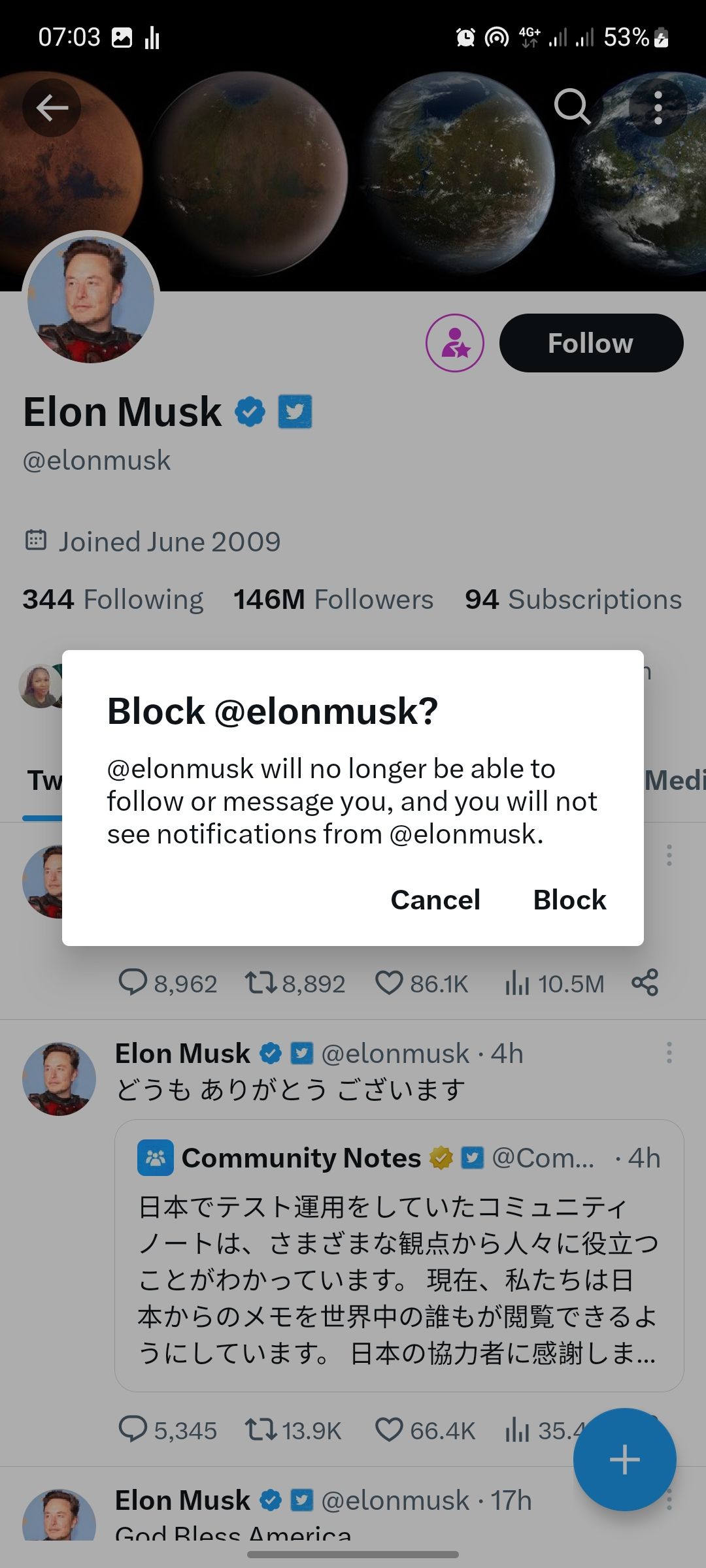Open the search on this profile
The image size is (706, 1568).
pyautogui.click(x=572, y=108)
